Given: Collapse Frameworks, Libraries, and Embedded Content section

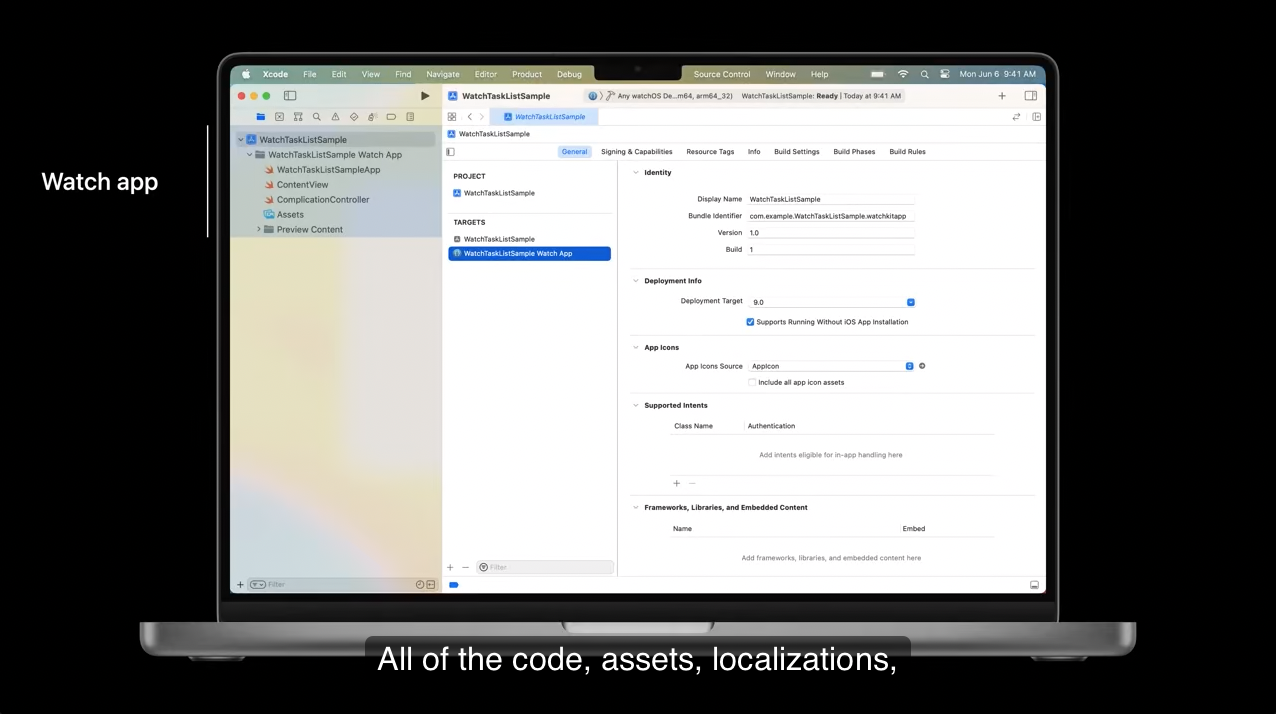Looking at the screenshot, I should (635, 508).
